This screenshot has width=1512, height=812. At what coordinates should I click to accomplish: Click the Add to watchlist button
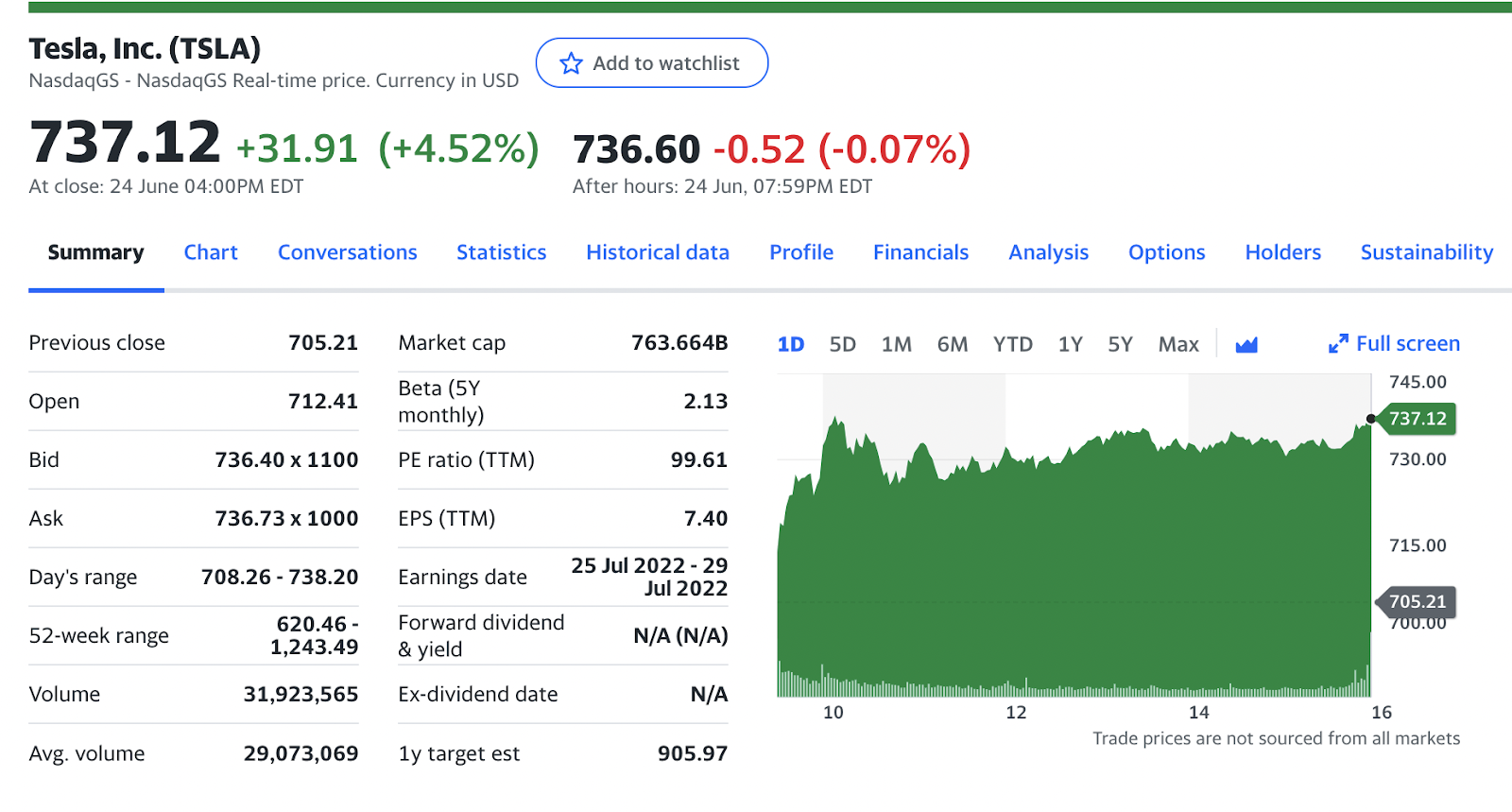652,63
